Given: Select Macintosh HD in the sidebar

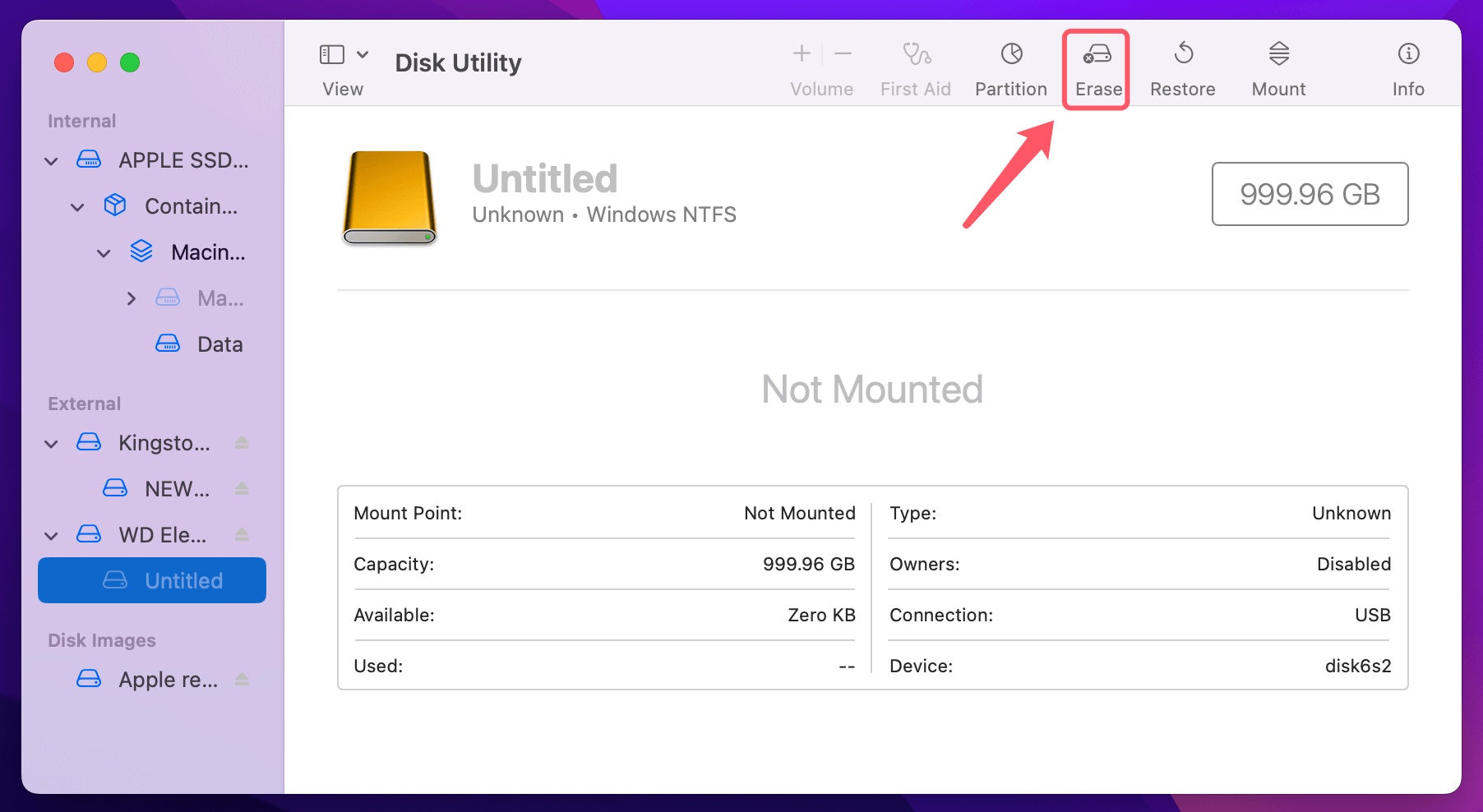Looking at the screenshot, I should [208, 252].
